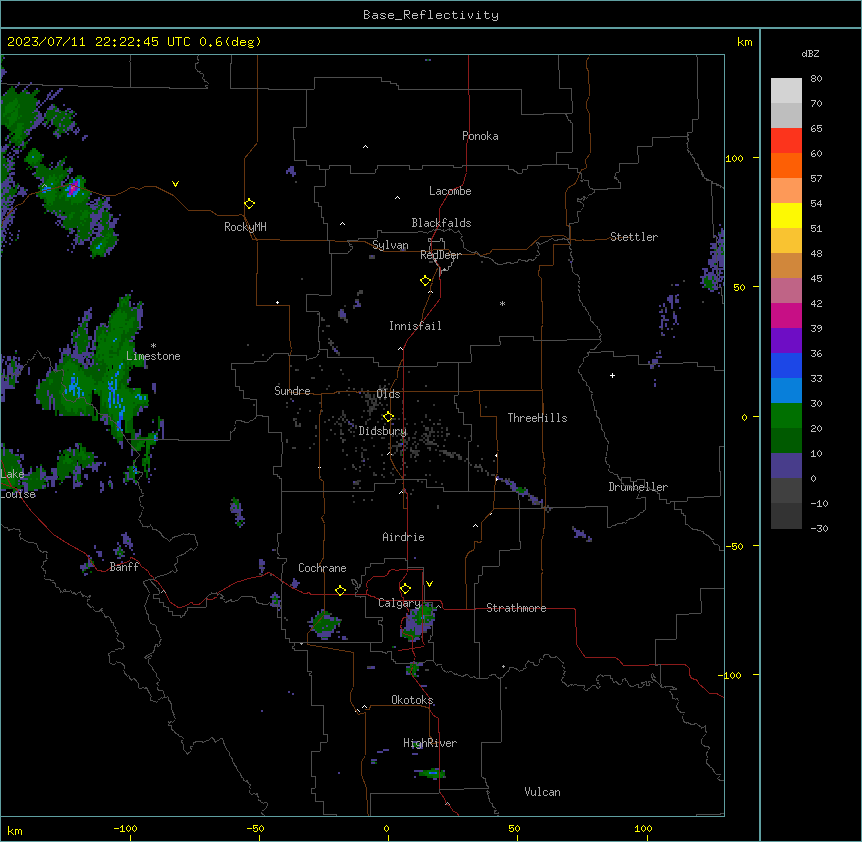Pick the yellow 51-54 dBZ legend swatch

tap(786, 215)
